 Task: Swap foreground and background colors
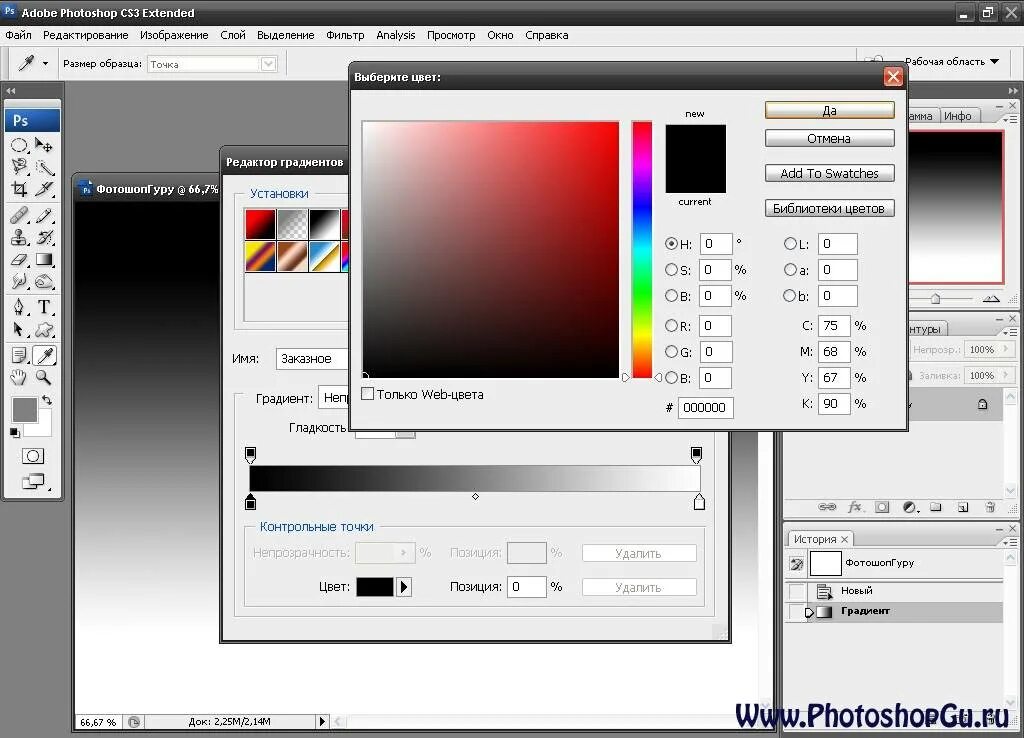47,400
